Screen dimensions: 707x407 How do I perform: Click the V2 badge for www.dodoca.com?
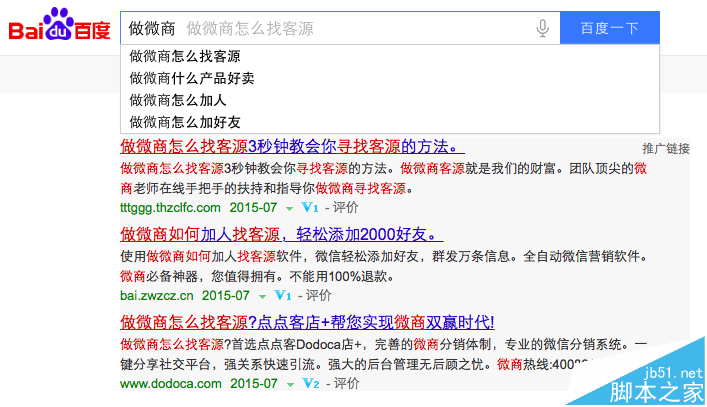(310, 383)
